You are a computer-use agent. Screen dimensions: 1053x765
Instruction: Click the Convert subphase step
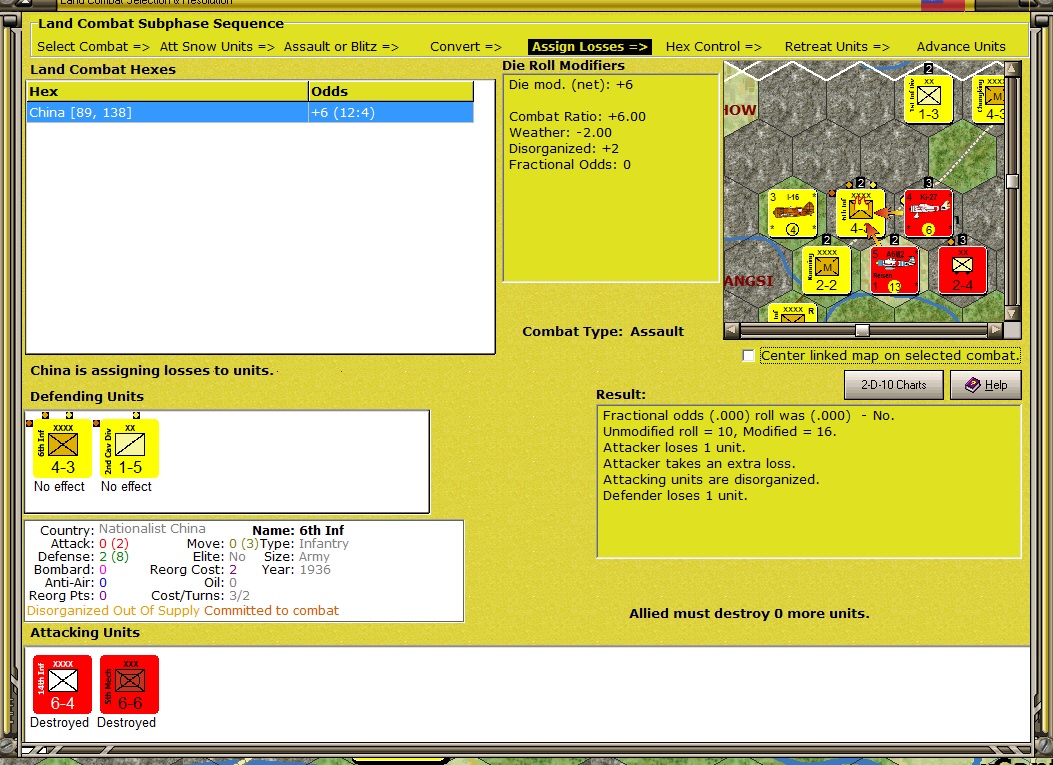[465, 46]
